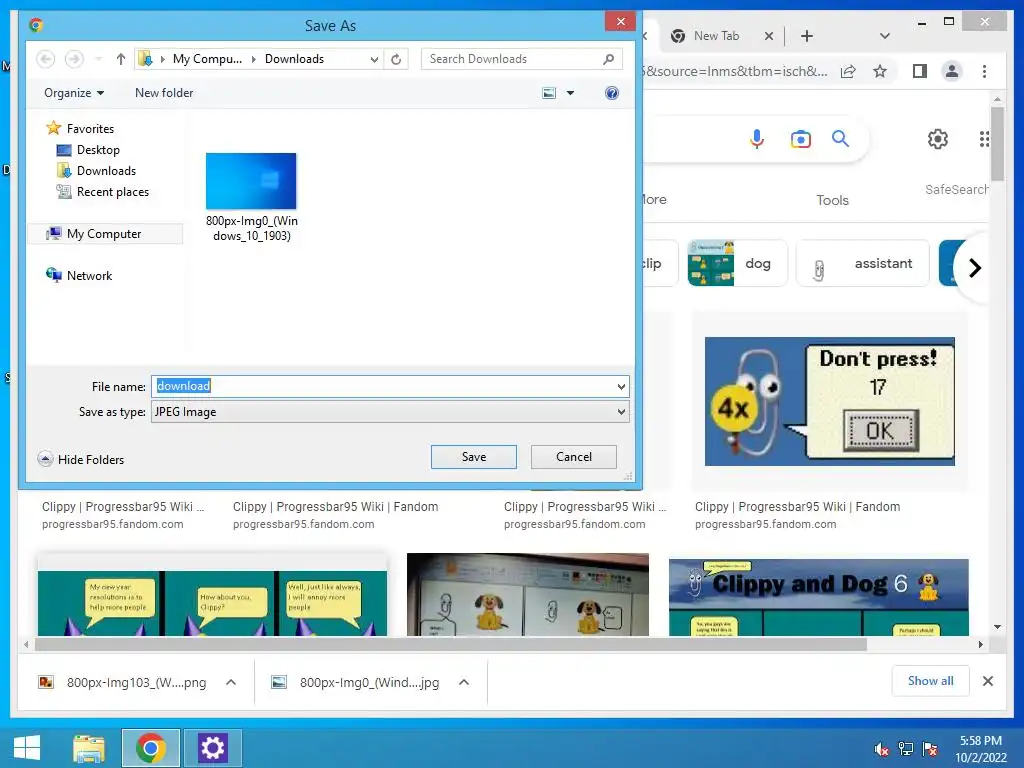Click the Forward arrow in Save As dialog
Image resolution: width=1024 pixels, height=768 pixels.
74,59
